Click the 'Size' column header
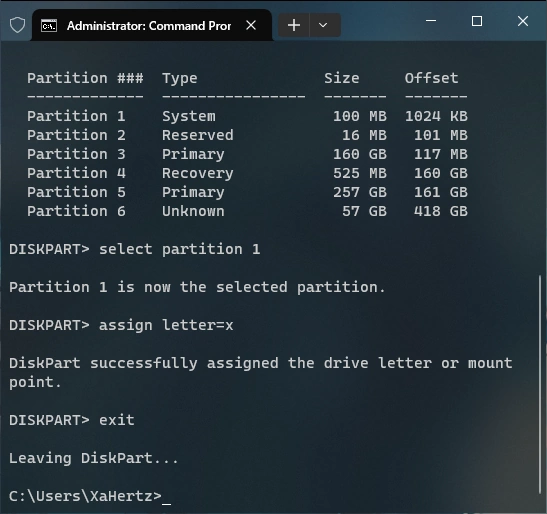Screen dimensions: 547x514 (342, 78)
